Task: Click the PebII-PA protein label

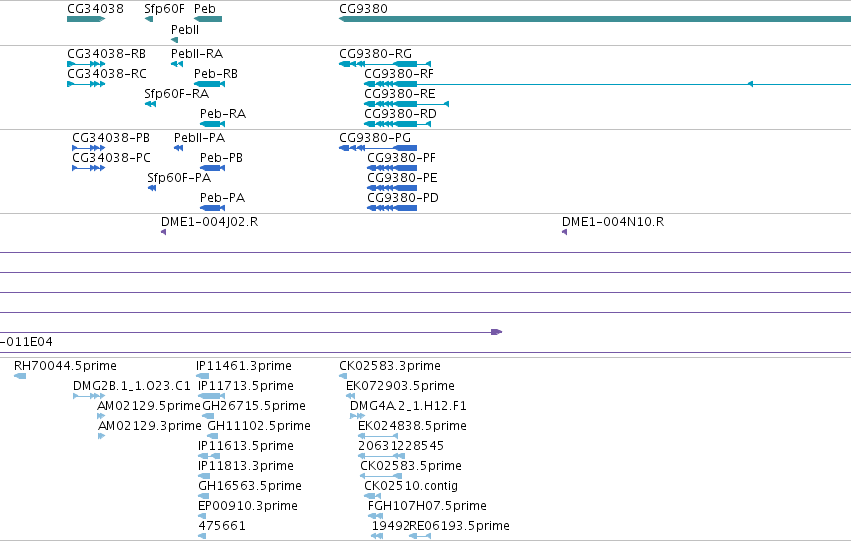Action: coord(199,138)
